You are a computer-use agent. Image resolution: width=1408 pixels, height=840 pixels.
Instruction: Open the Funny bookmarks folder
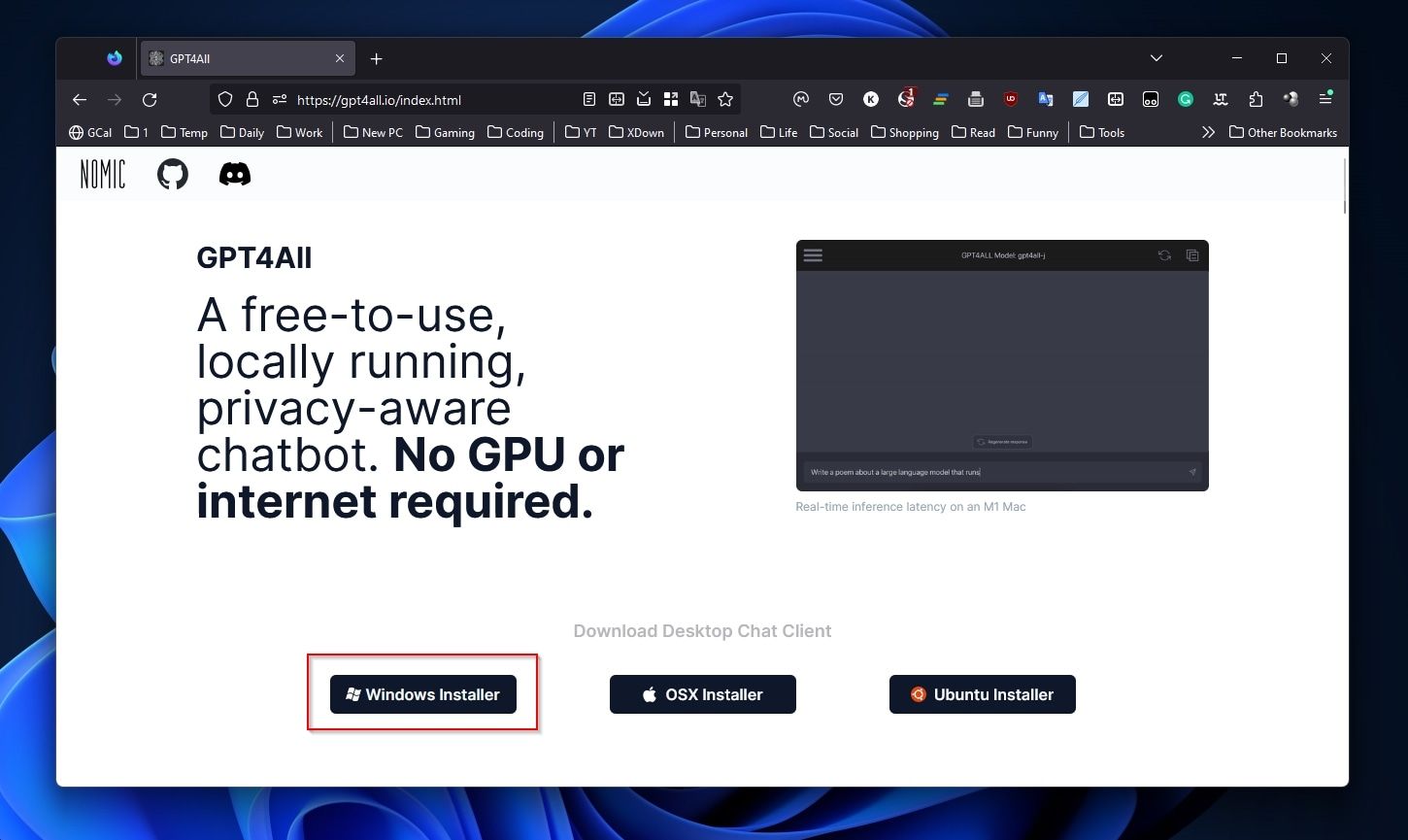click(x=1033, y=132)
